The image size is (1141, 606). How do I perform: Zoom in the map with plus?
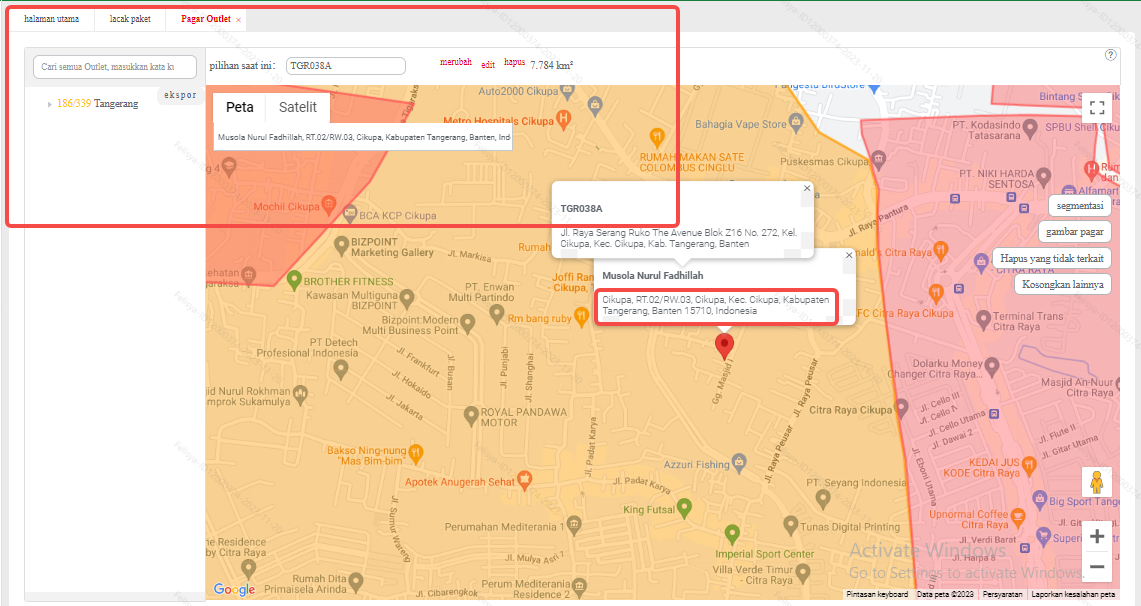pyautogui.click(x=1097, y=537)
